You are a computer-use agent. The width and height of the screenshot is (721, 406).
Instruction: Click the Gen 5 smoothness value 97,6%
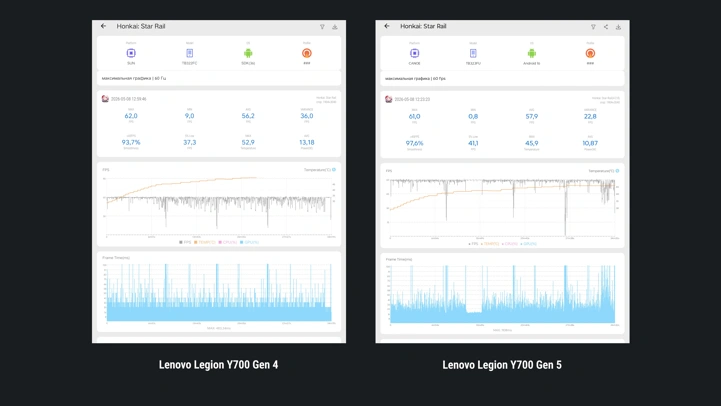click(x=414, y=143)
